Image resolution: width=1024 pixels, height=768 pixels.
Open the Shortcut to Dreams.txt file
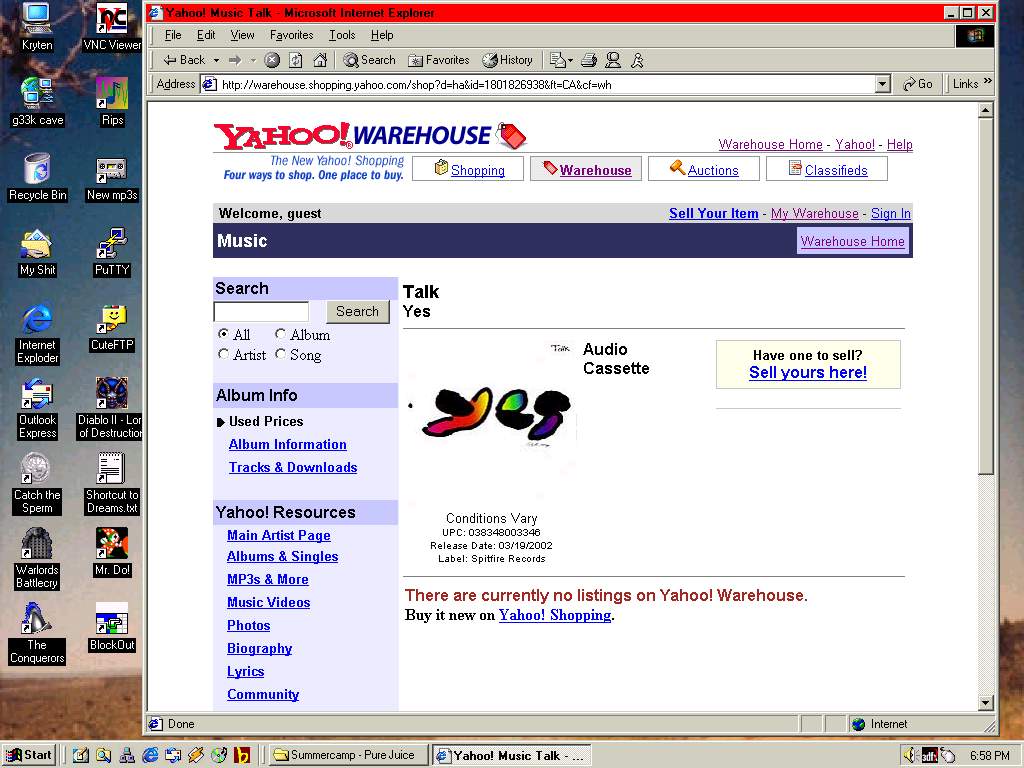pyautogui.click(x=112, y=484)
